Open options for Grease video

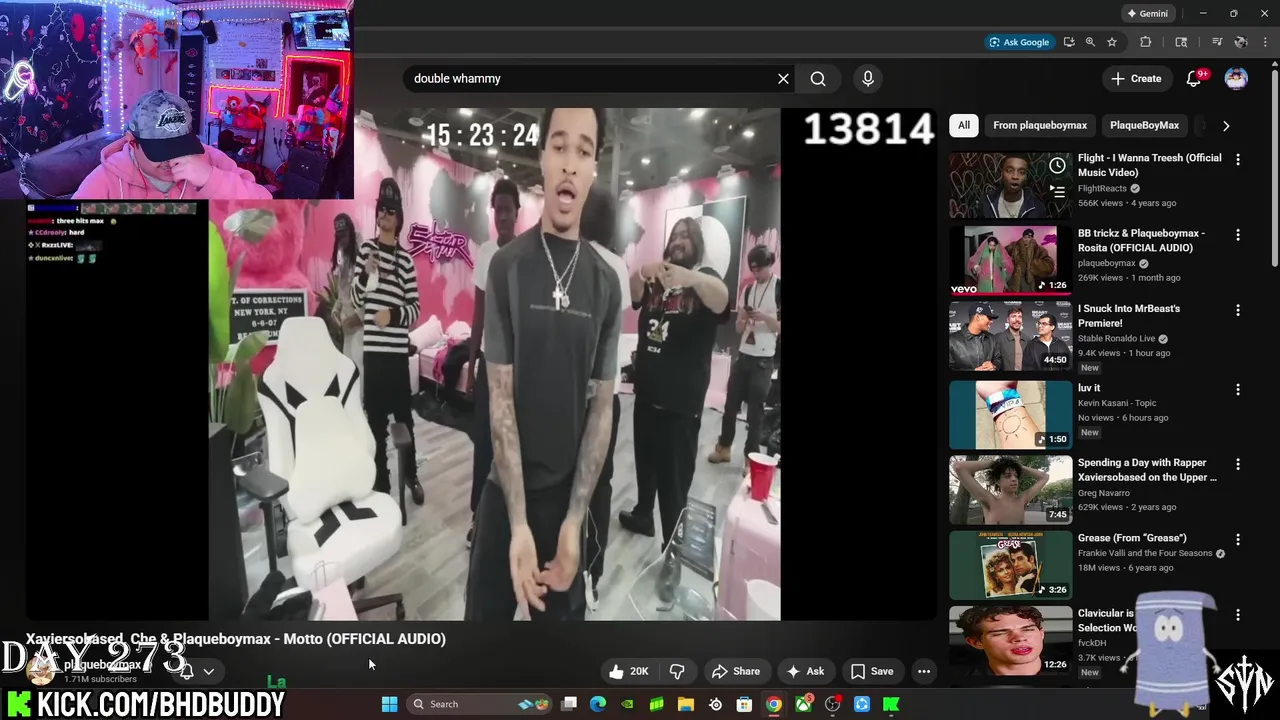coord(1238,539)
